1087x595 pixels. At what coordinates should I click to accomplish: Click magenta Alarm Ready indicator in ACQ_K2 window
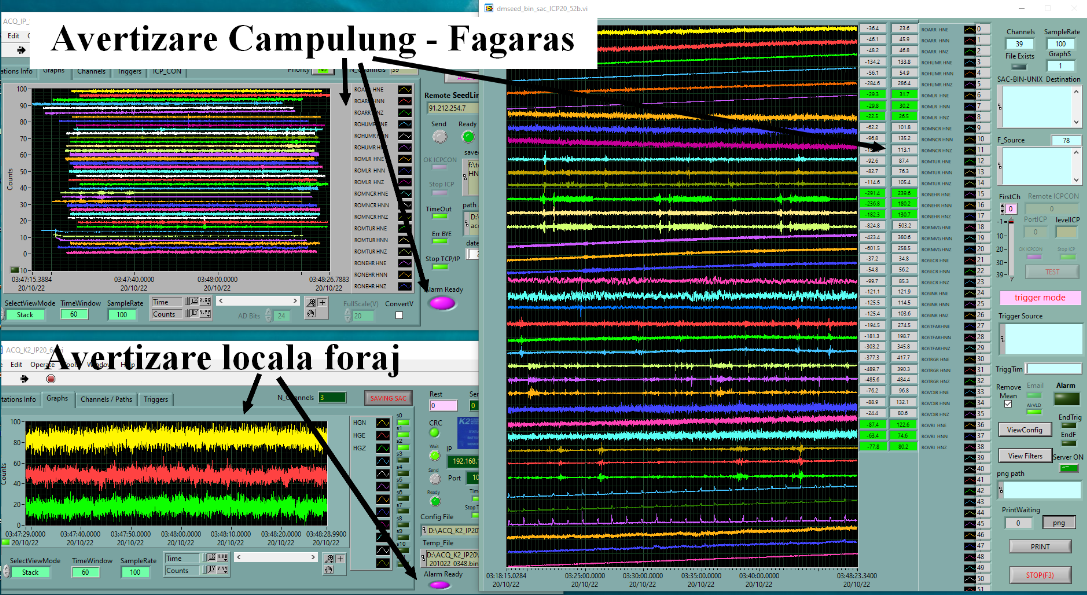439,585
